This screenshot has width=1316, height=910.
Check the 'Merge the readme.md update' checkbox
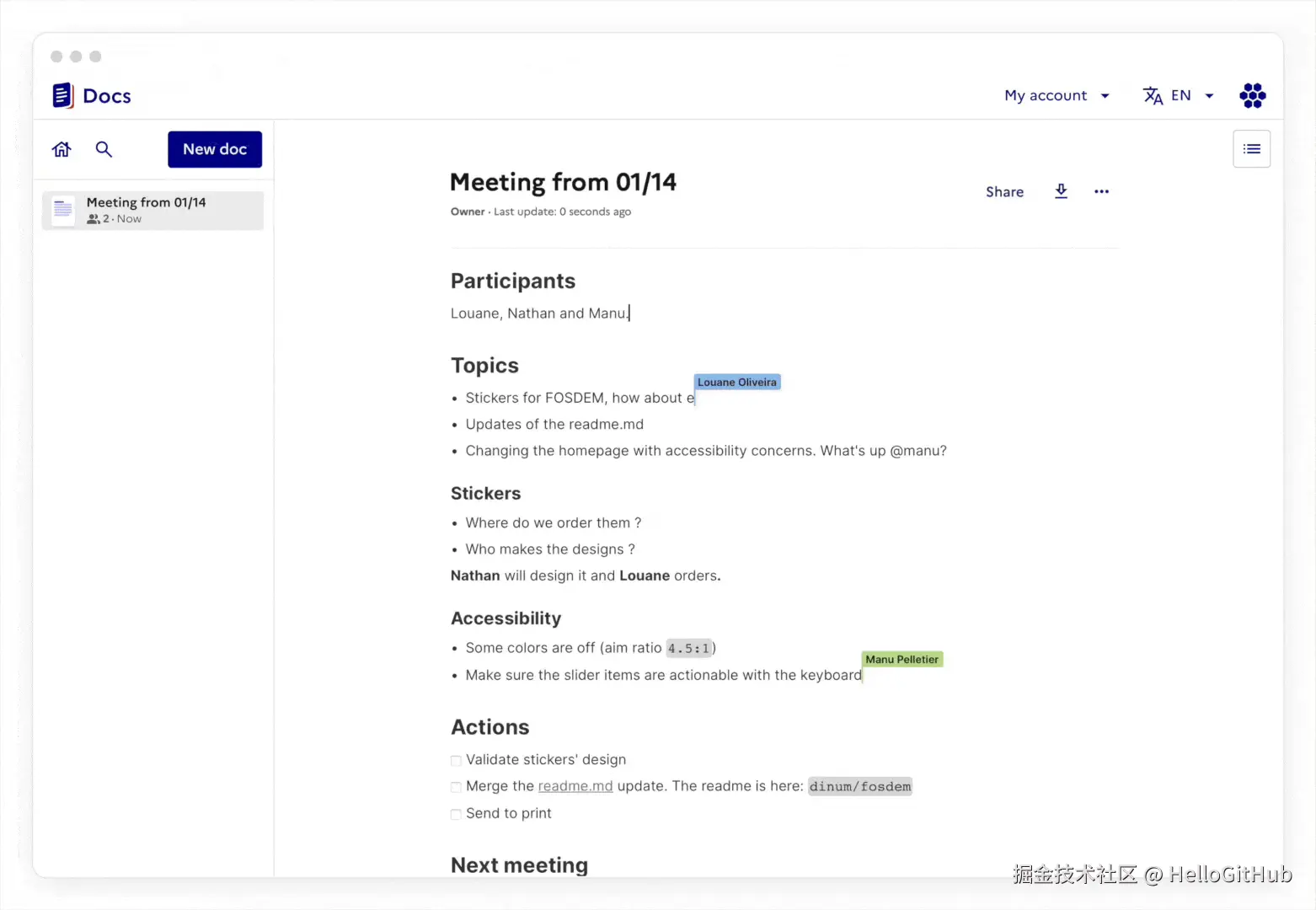coord(456,787)
